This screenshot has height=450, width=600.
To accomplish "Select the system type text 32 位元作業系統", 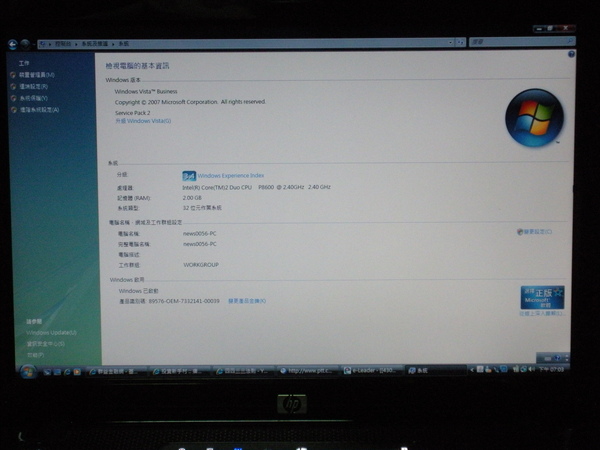I will [x=202, y=208].
